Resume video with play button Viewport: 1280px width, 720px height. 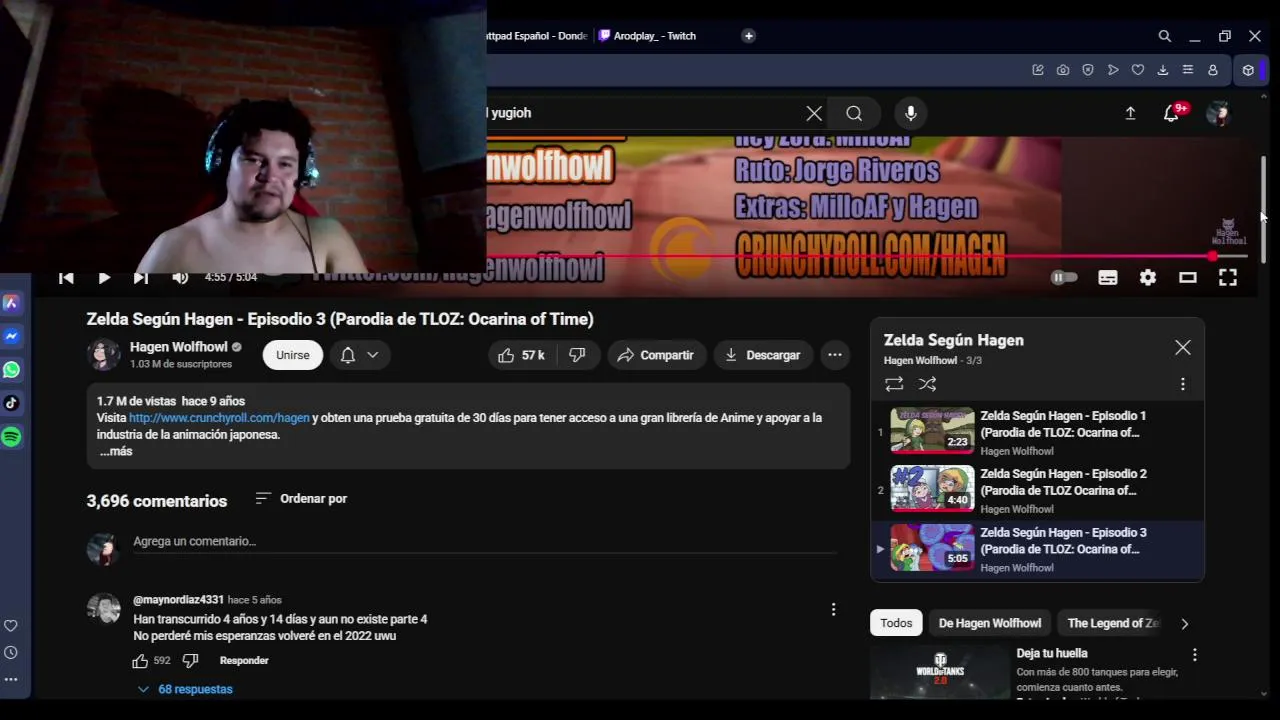click(x=104, y=278)
